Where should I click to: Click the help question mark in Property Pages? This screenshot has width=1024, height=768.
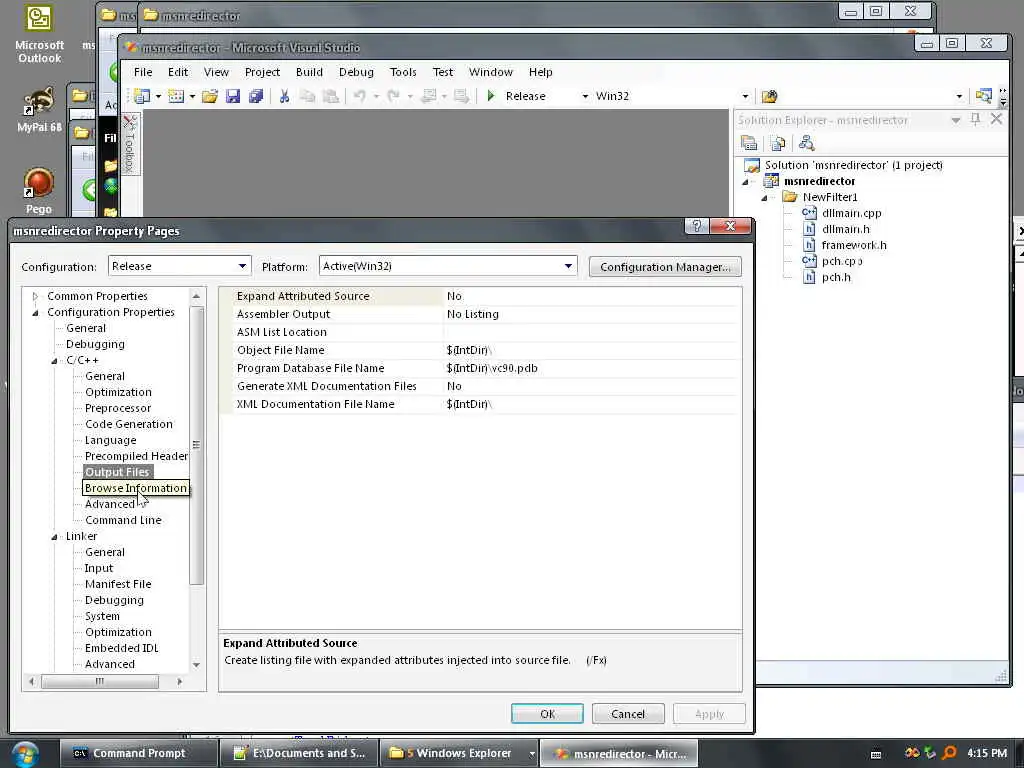(696, 226)
